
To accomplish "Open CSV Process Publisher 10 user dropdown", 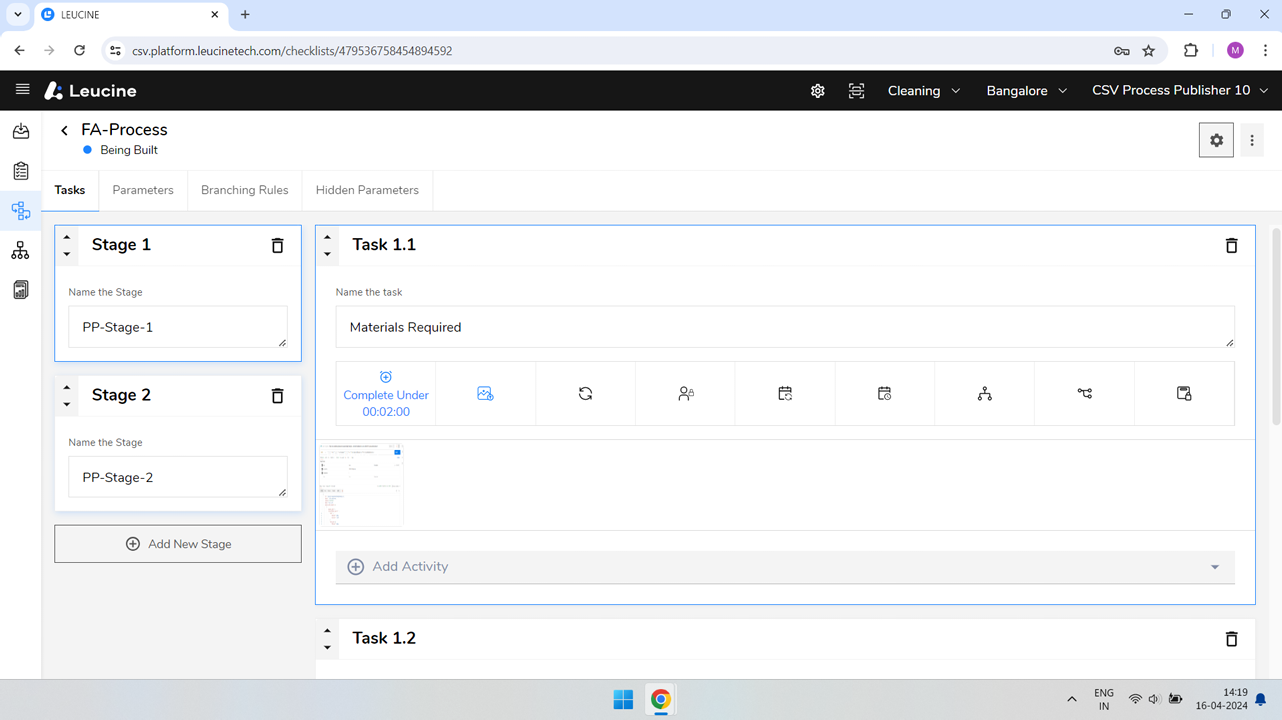I will [1180, 91].
